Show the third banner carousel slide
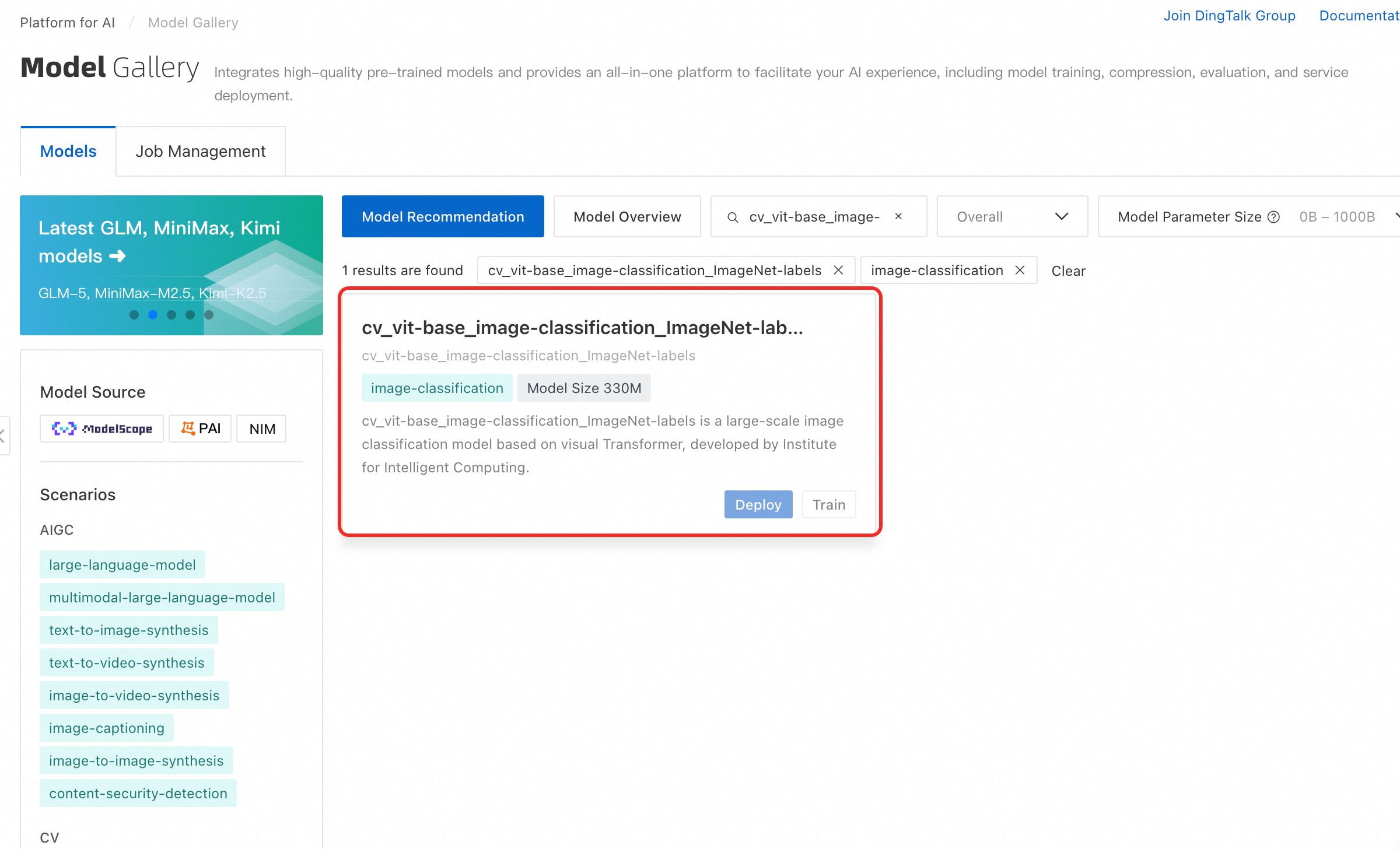 (171, 315)
